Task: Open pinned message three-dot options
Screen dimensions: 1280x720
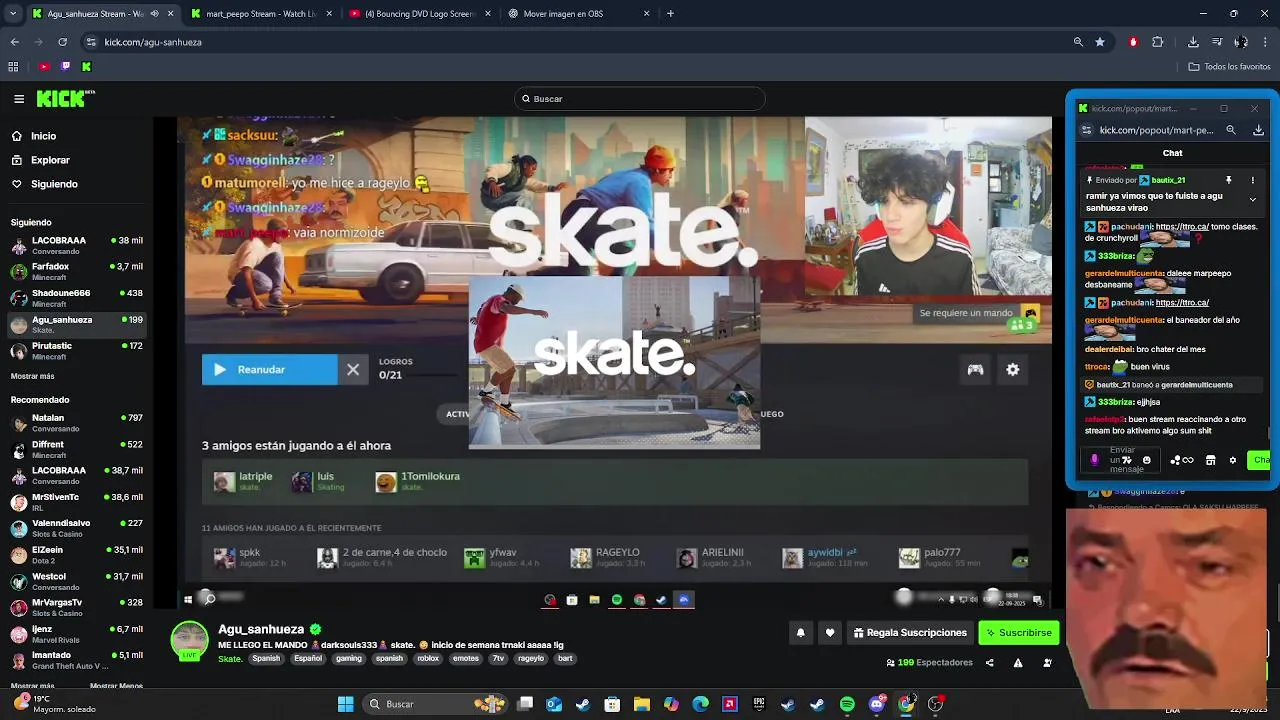Action: [1253, 181]
